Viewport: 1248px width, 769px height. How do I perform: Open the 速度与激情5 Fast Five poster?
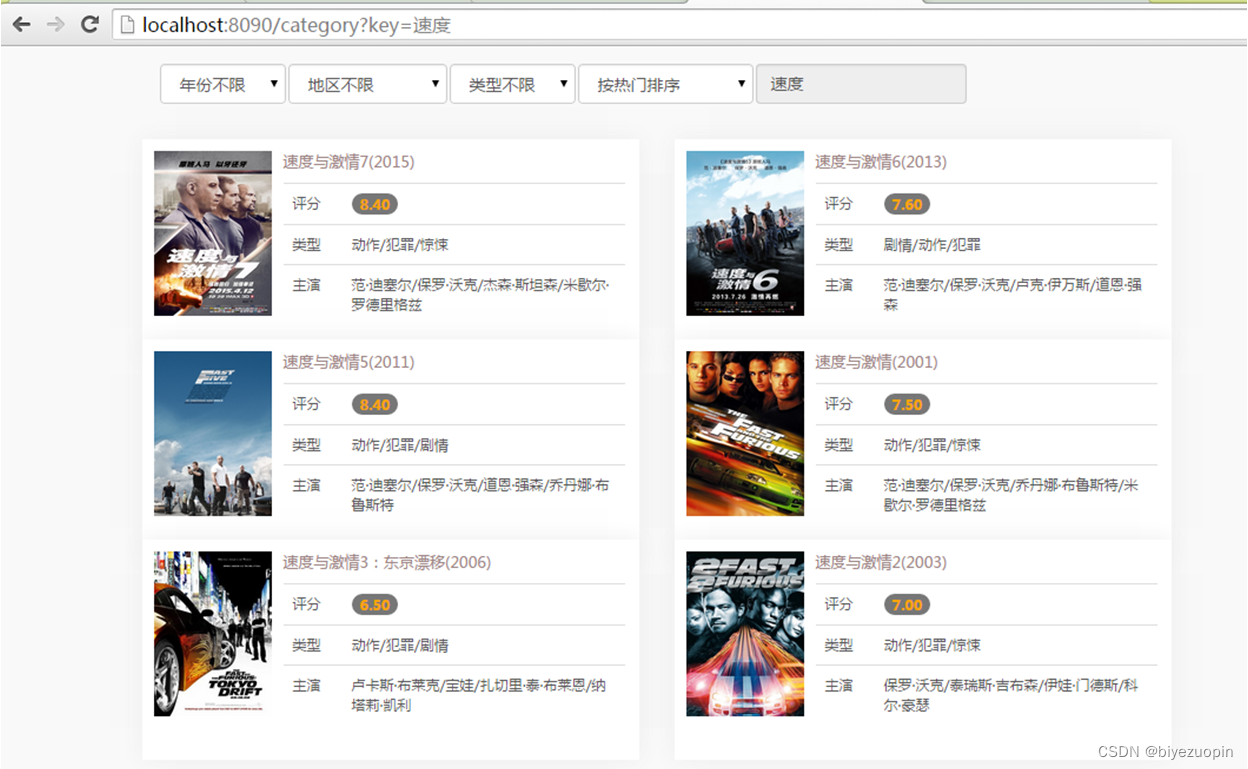pos(213,433)
